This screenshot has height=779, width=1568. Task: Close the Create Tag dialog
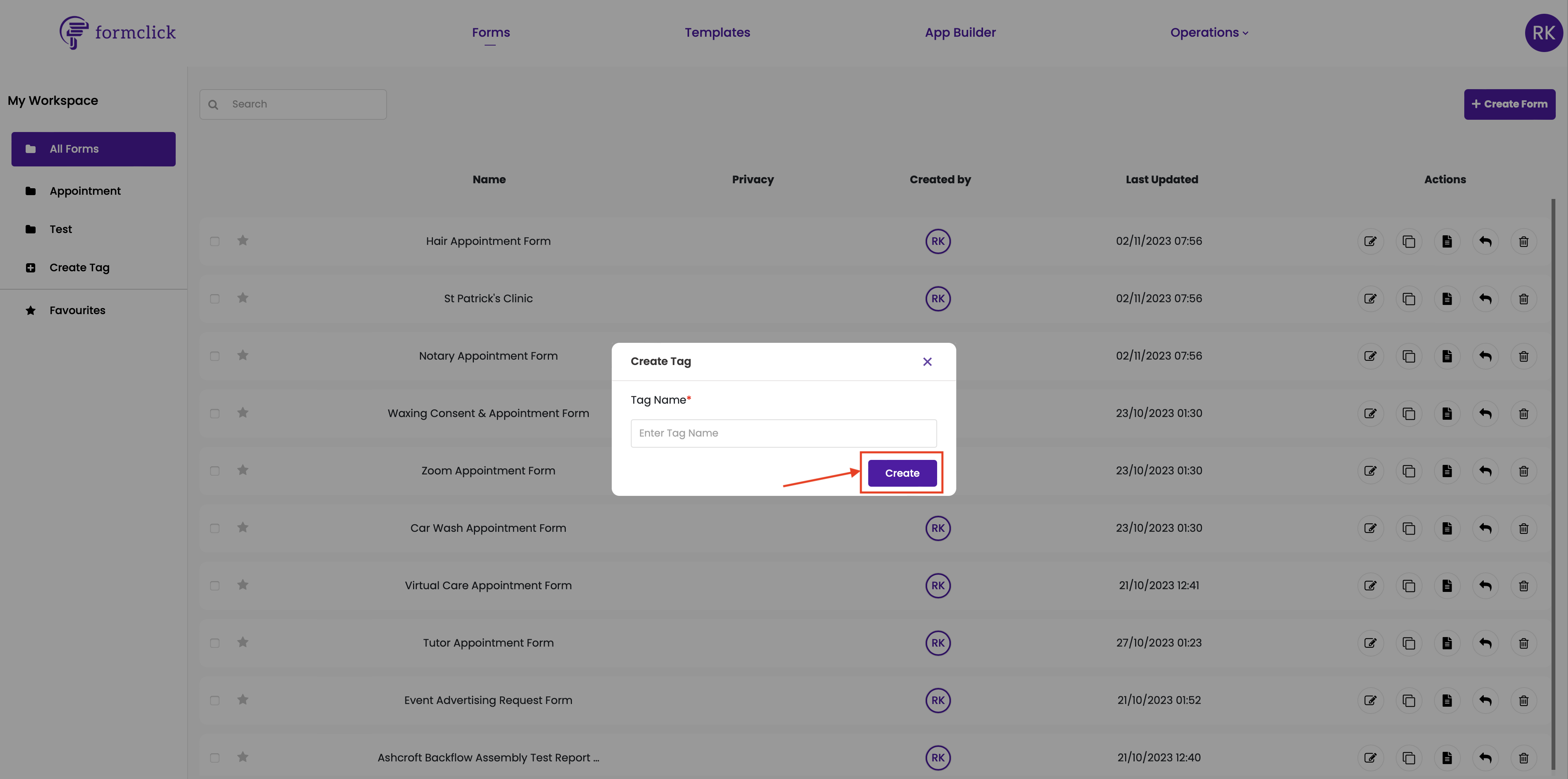point(927,362)
